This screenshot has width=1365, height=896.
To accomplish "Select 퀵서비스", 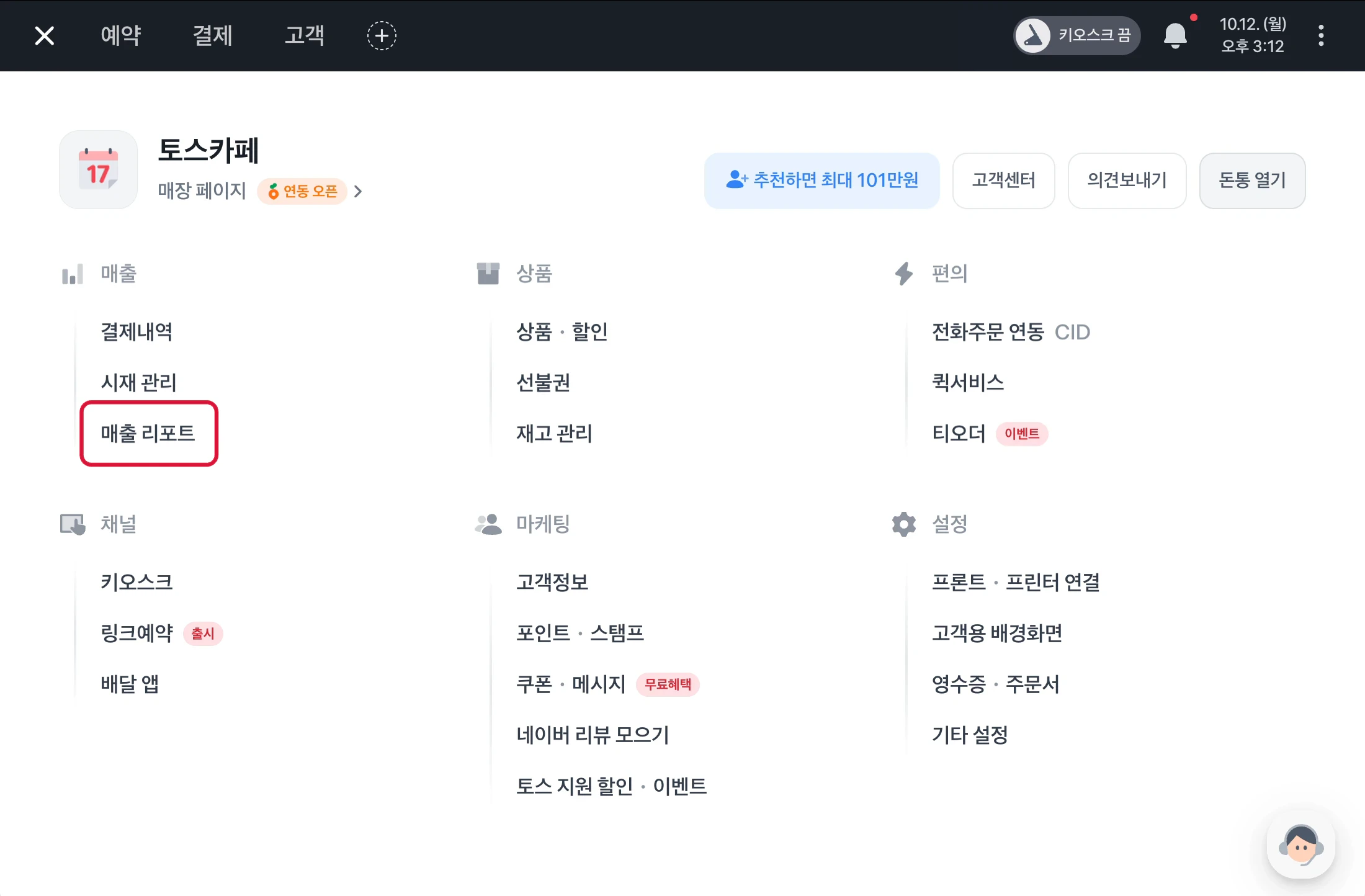I will (x=968, y=383).
